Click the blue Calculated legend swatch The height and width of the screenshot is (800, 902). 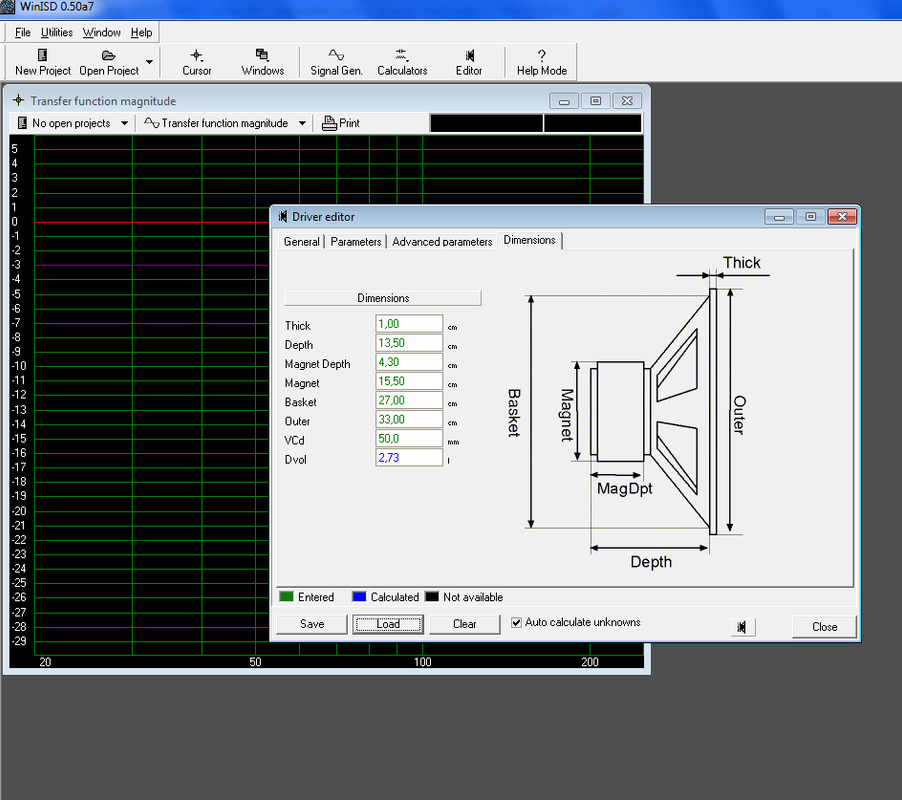[x=359, y=596]
